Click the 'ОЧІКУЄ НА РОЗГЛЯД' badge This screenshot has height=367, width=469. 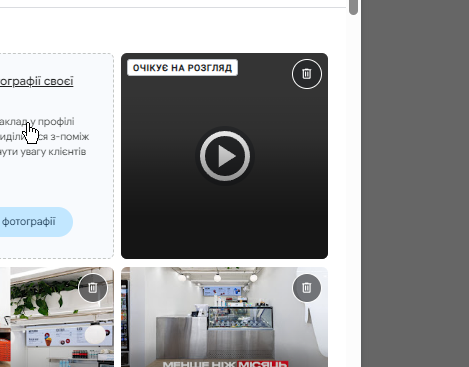click(182, 68)
